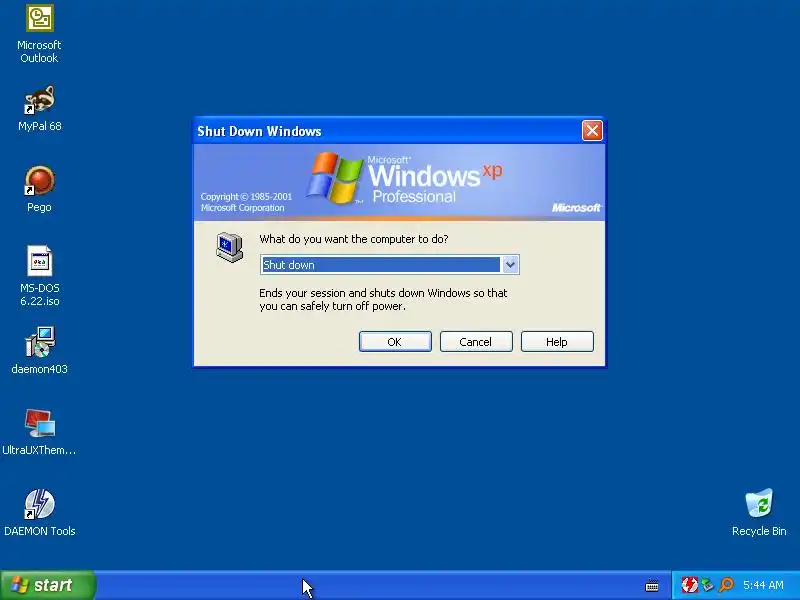The width and height of the screenshot is (800, 600).
Task: Open the Start menu
Action: point(47,585)
